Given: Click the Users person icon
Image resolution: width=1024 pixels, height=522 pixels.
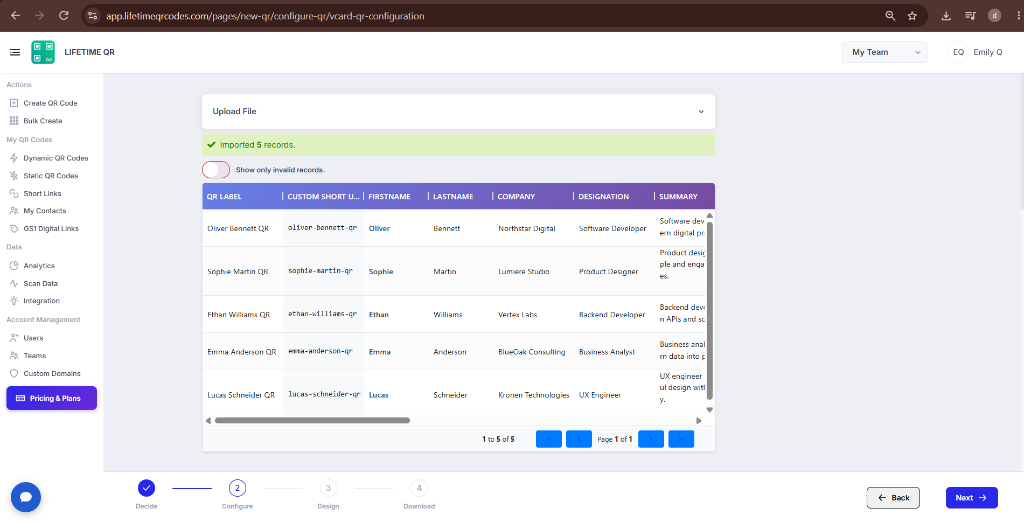Looking at the screenshot, I should coord(14,338).
